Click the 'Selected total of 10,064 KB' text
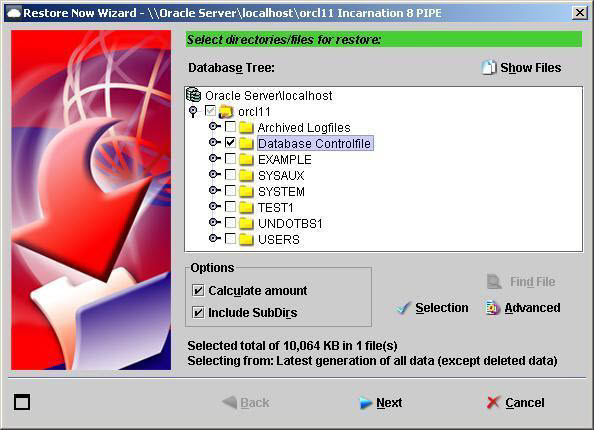This screenshot has height=430, width=594. point(292,346)
